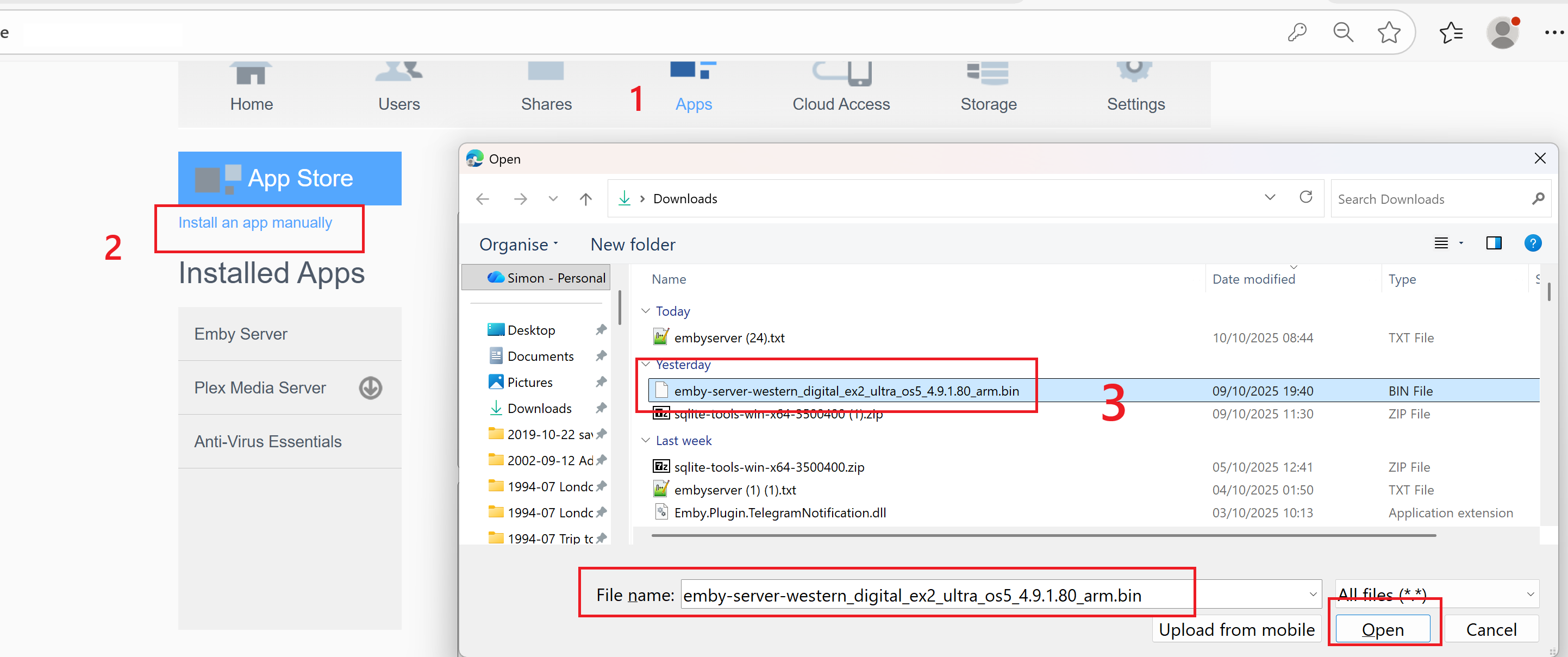Collapse the Last week file group
Screen dimensions: 1568x657
pyautogui.click(x=645, y=440)
